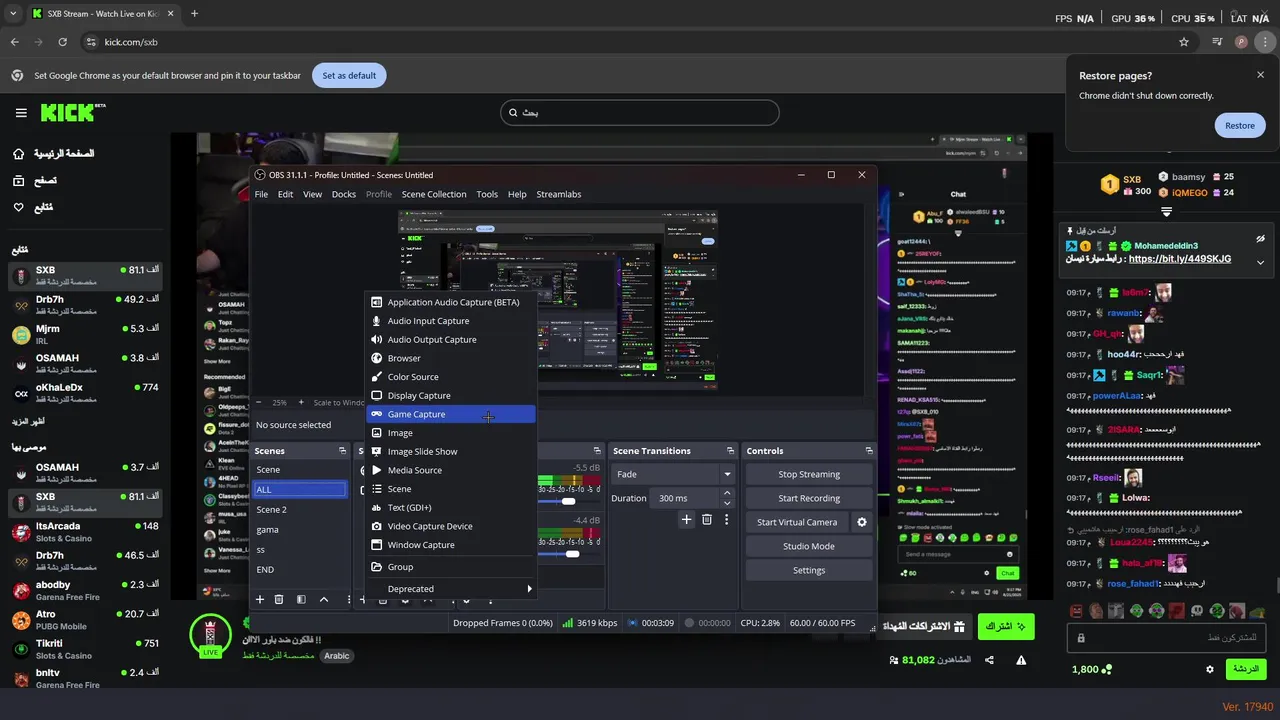Image resolution: width=1280 pixels, height=720 pixels.
Task: Choose Window Capture from source menu
Action: [451, 545]
